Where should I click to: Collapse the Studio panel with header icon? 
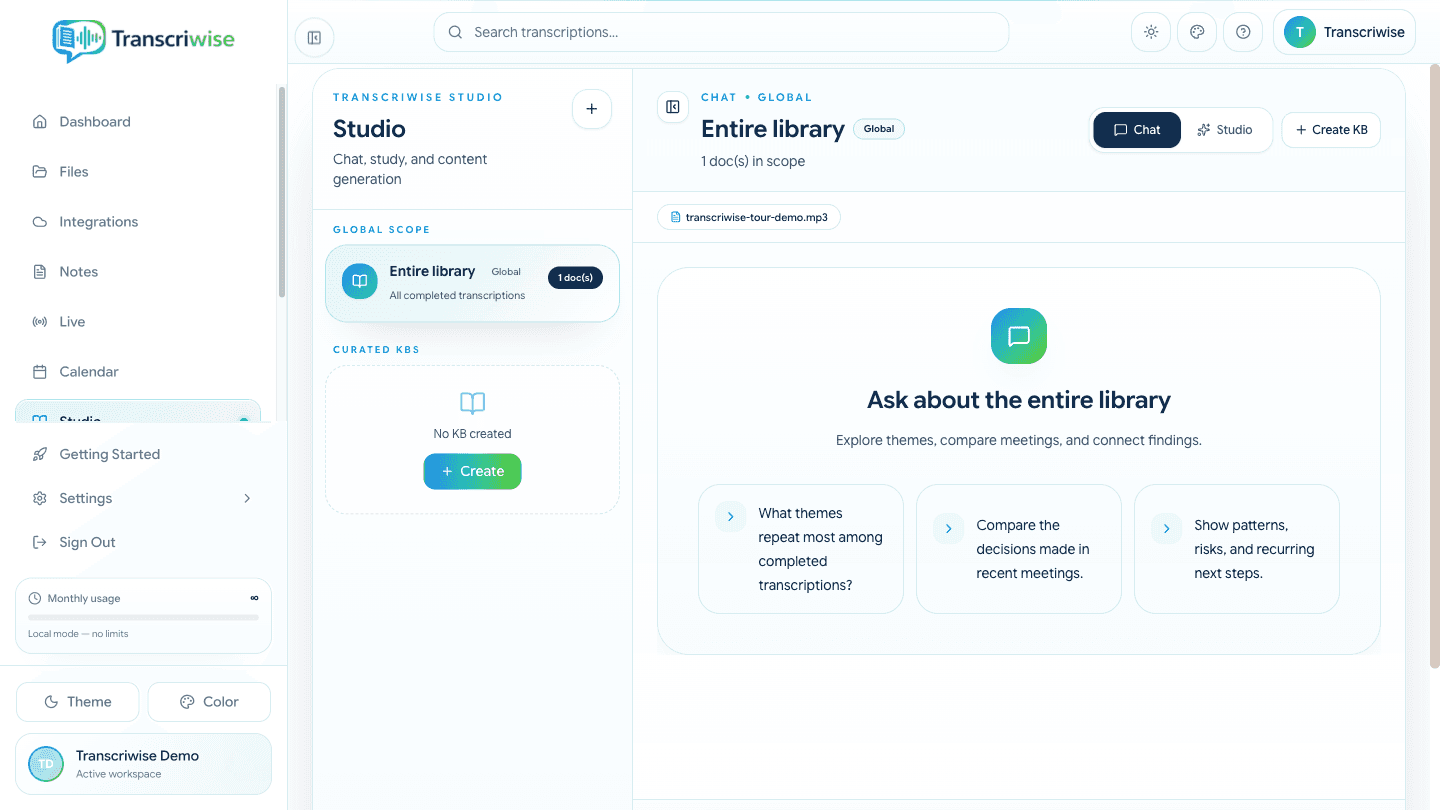tap(673, 107)
